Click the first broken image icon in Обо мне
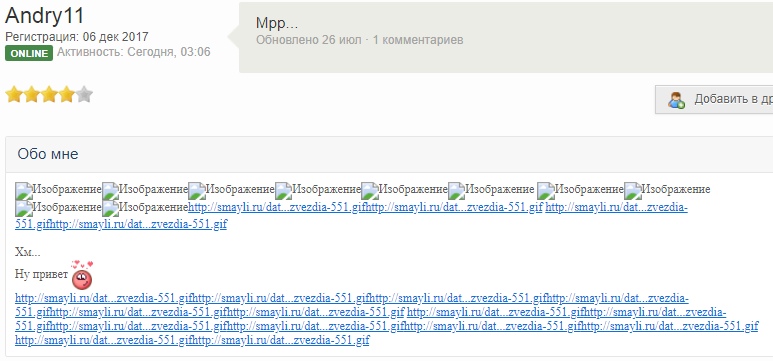The height and width of the screenshot is (361, 773). (x=24, y=190)
